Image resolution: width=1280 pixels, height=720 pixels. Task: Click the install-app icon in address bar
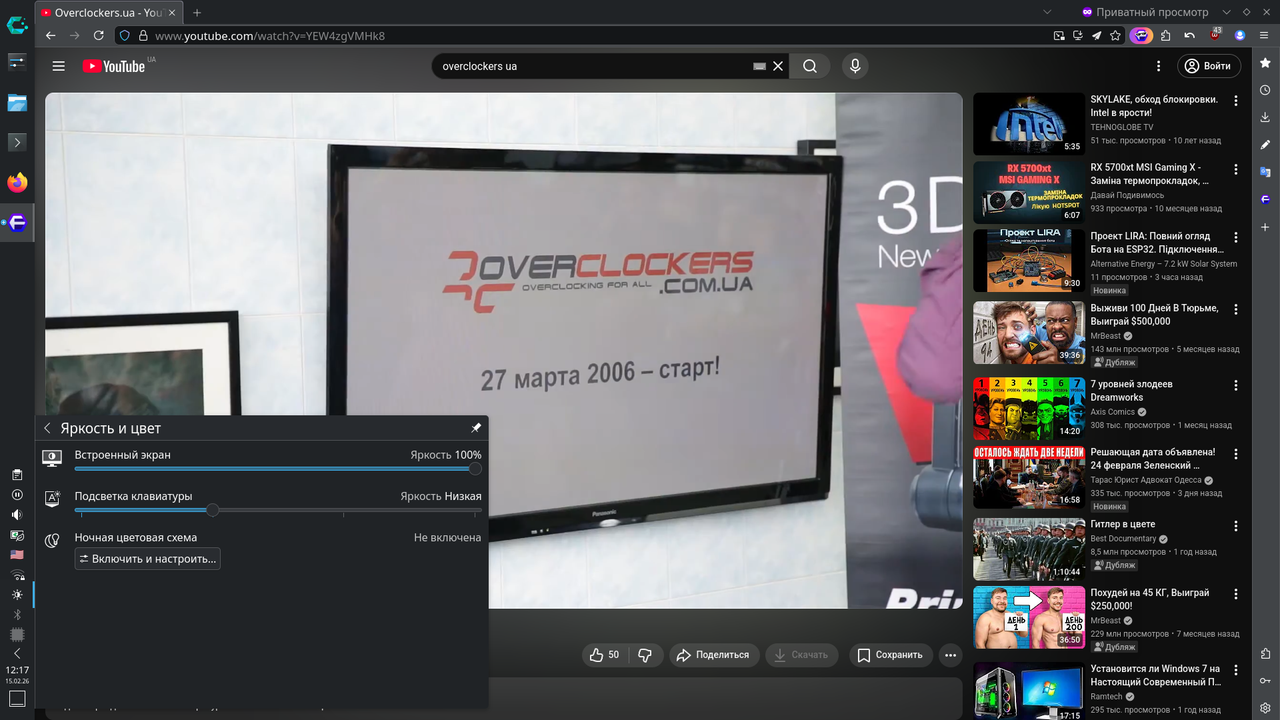click(1078, 36)
